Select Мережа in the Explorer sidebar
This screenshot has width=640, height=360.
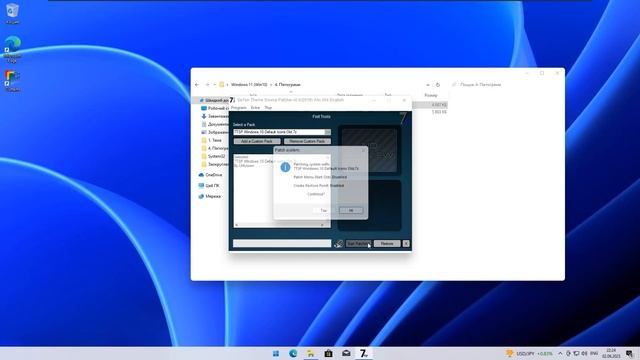tap(210, 196)
